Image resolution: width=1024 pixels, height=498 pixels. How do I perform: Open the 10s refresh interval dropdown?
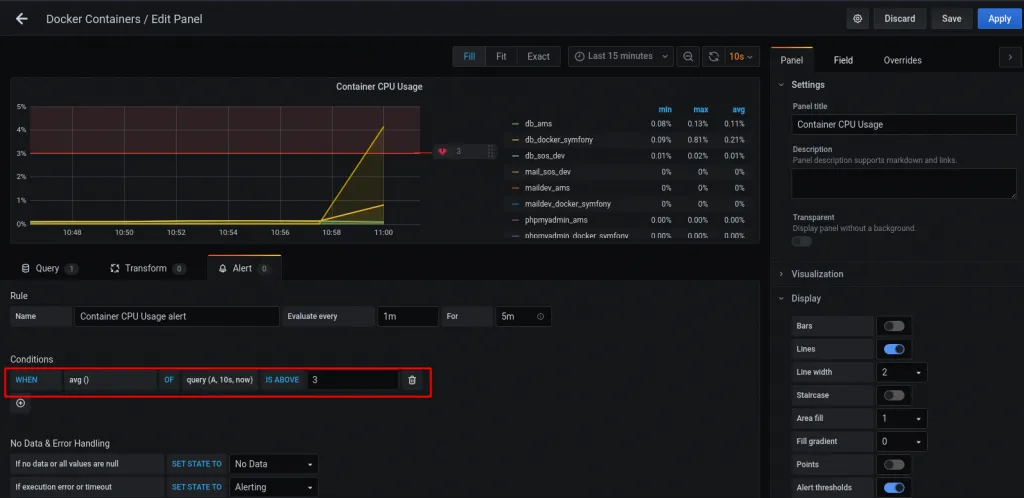[743, 56]
